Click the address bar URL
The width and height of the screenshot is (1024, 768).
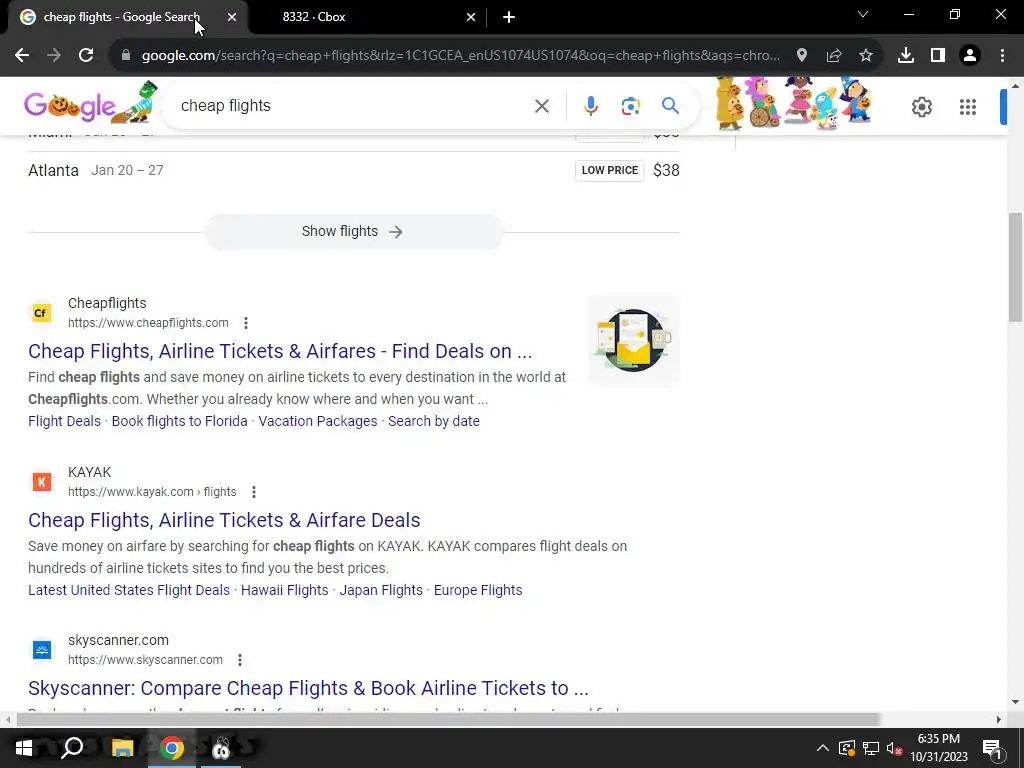[x=460, y=56]
